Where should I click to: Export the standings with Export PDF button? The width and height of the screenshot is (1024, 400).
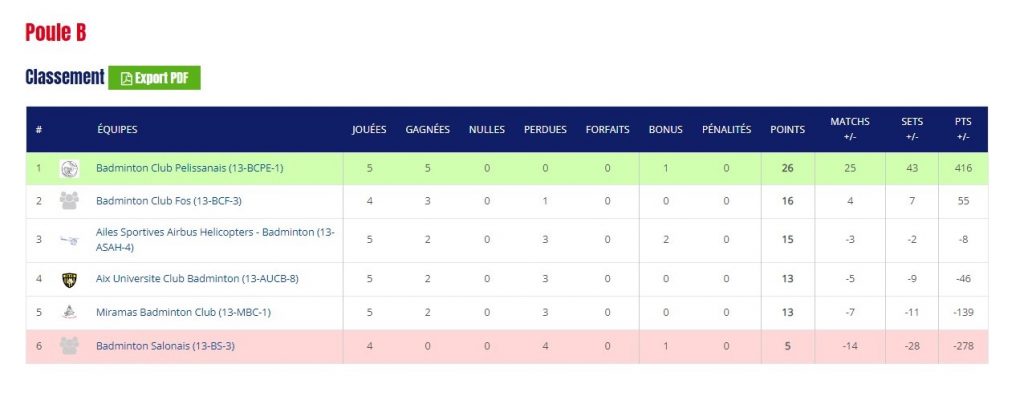click(x=154, y=78)
